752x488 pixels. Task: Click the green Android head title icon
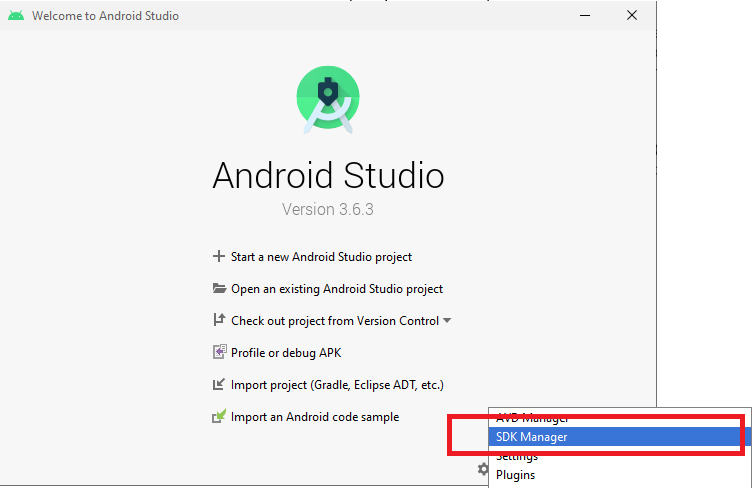(x=16, y=15)
